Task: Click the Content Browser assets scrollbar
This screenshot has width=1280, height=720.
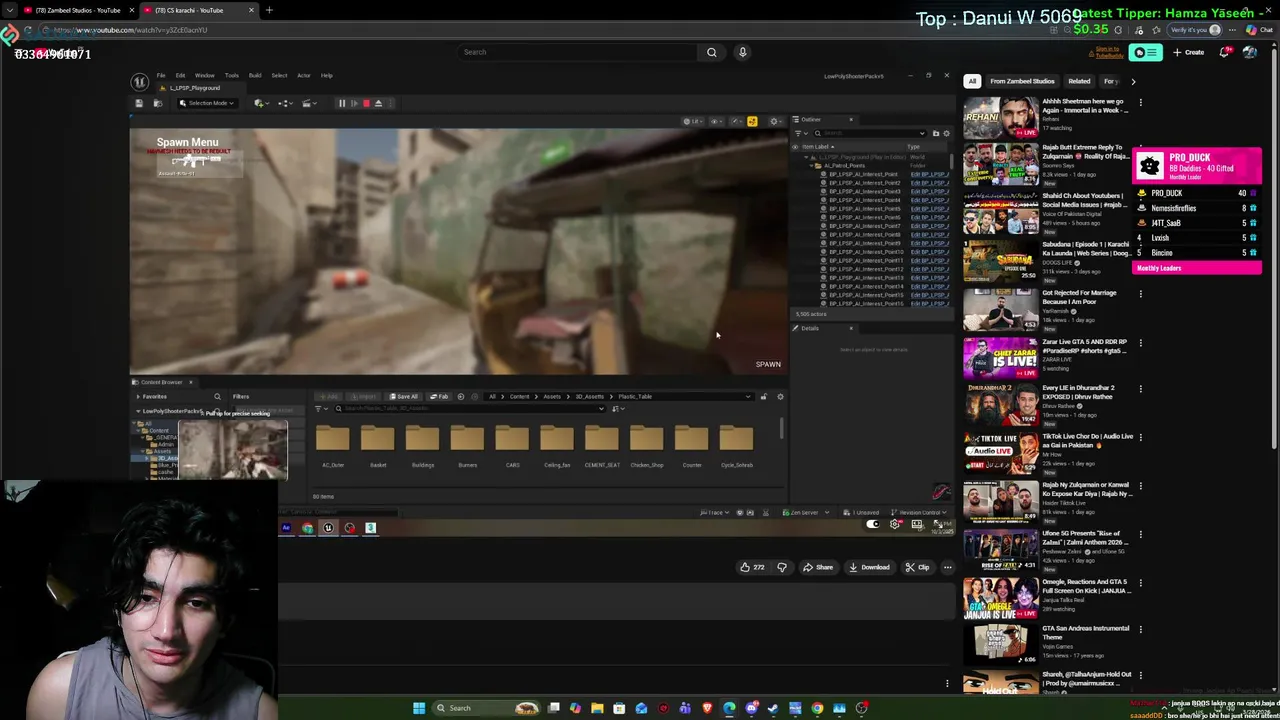Action: click(x=781, y=430)
